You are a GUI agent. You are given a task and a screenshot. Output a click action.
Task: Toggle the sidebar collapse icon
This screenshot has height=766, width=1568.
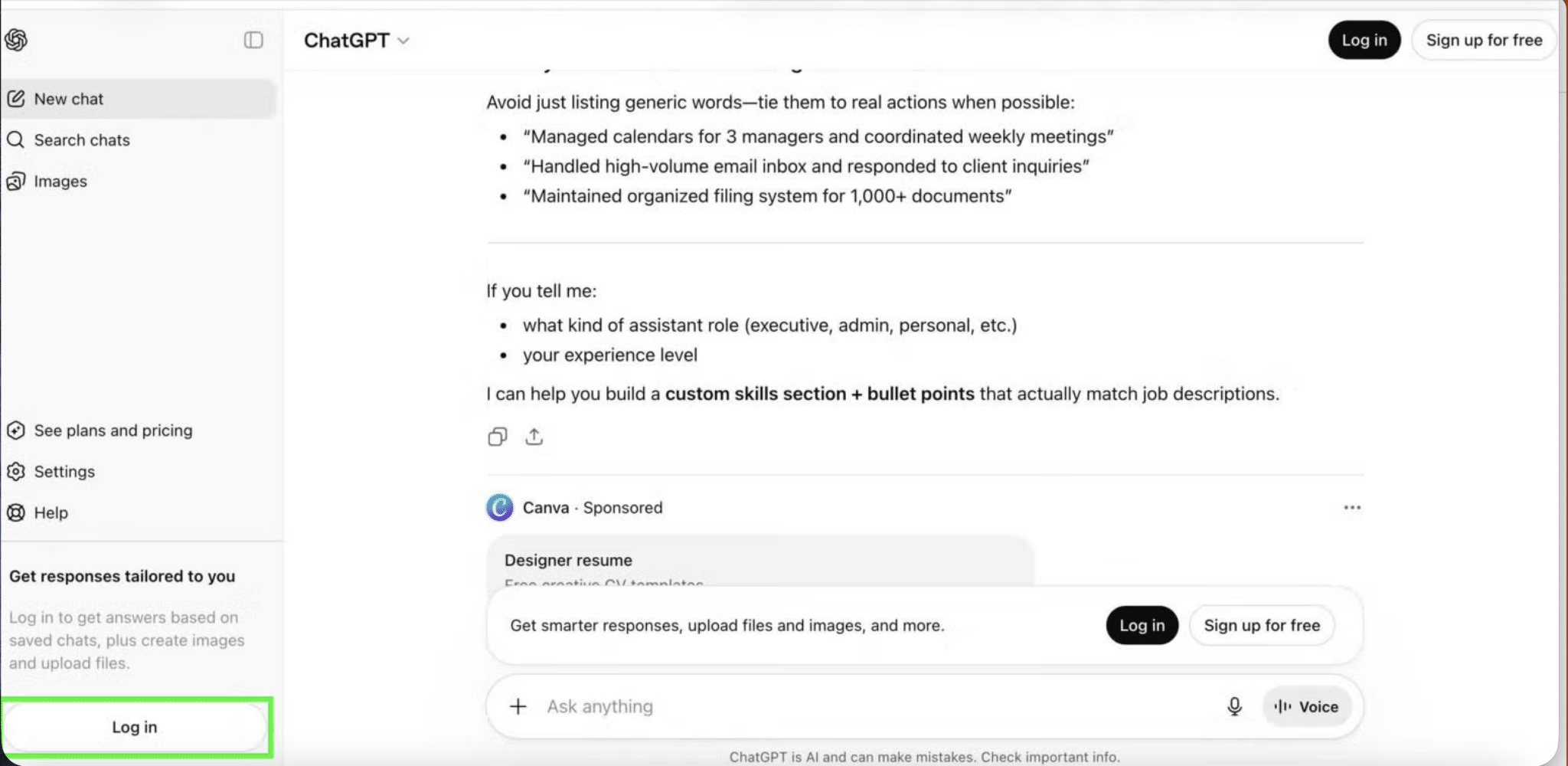pyautogui.click(x=253, y=40)
